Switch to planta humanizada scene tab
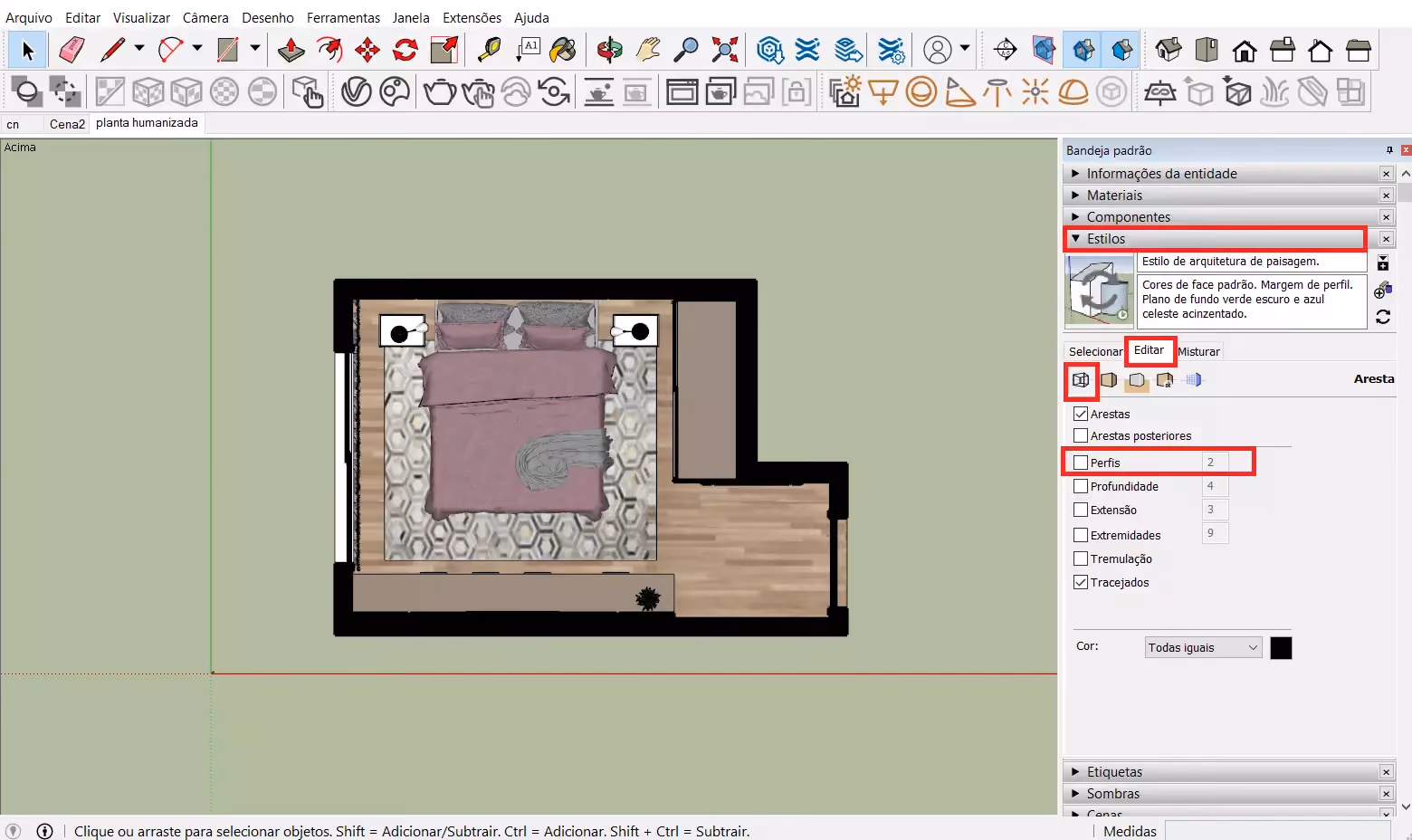 (147, 123)
